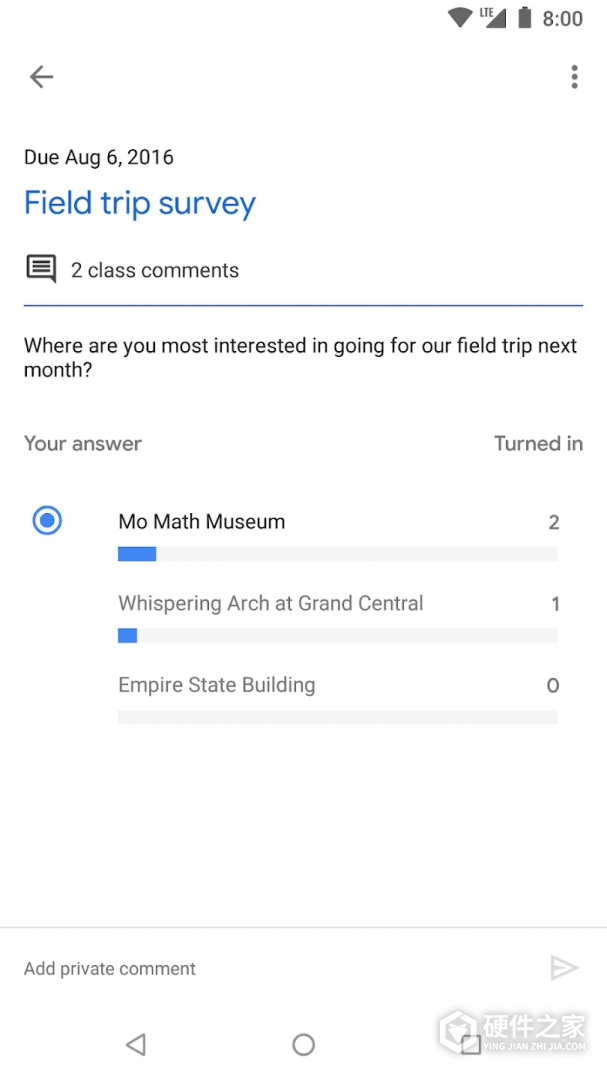Tap the back arrow to leave the survey
The image size is (607, 1080).
41,77
